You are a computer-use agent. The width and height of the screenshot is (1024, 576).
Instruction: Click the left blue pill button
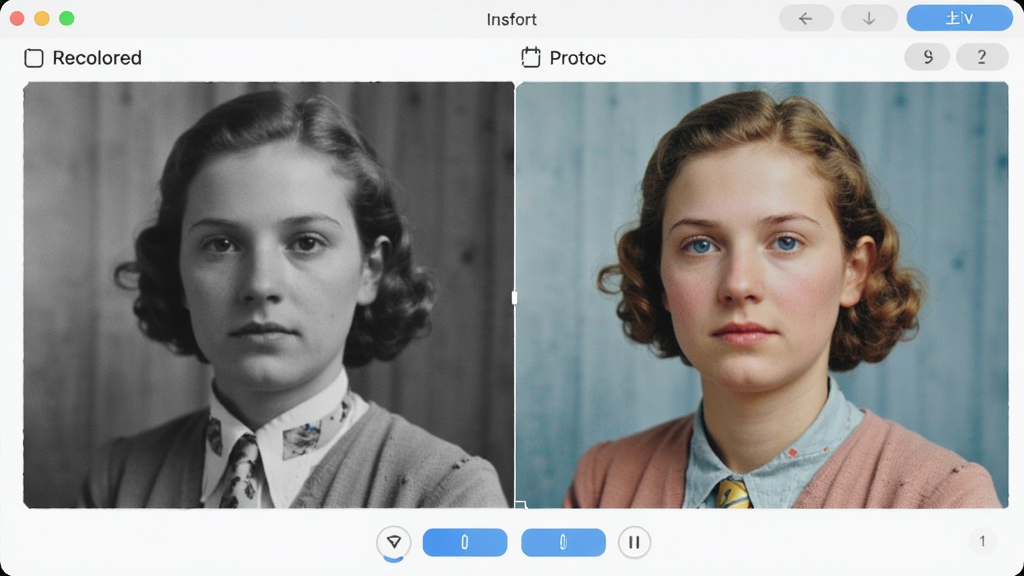[464, 542]
